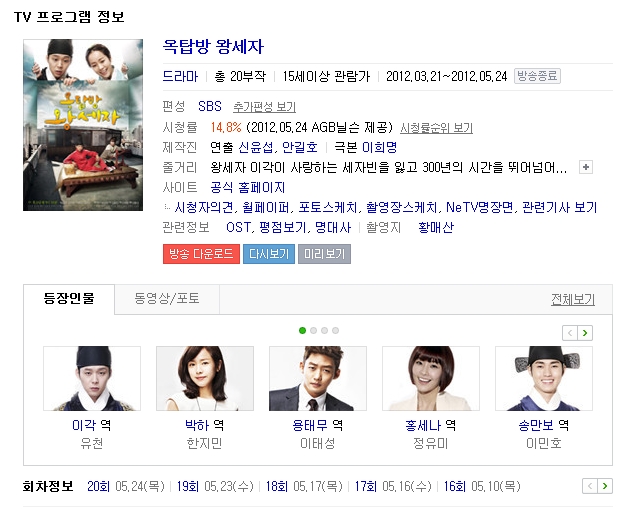
Task: Show previous episode list arrow
Action: [x=590, y=486]
